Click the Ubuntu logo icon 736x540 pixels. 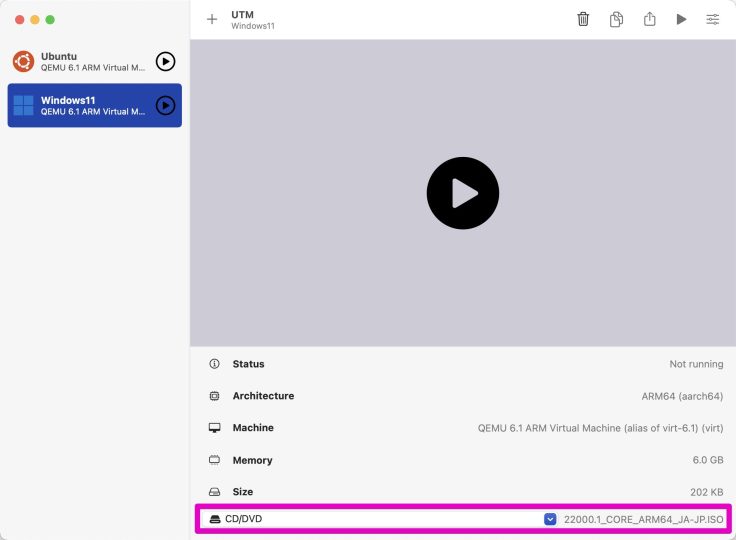pyautogui.click(x=23, y=62)
